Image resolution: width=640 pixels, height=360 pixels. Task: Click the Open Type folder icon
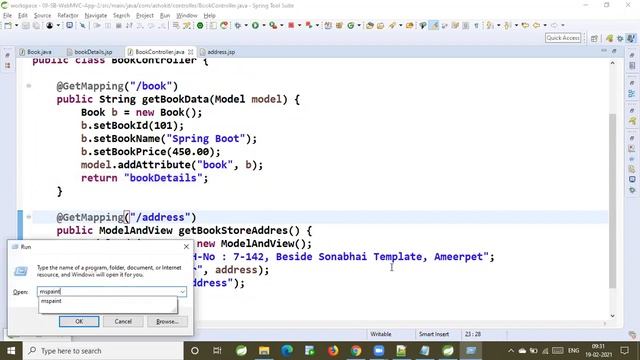(x=370, y=25)
